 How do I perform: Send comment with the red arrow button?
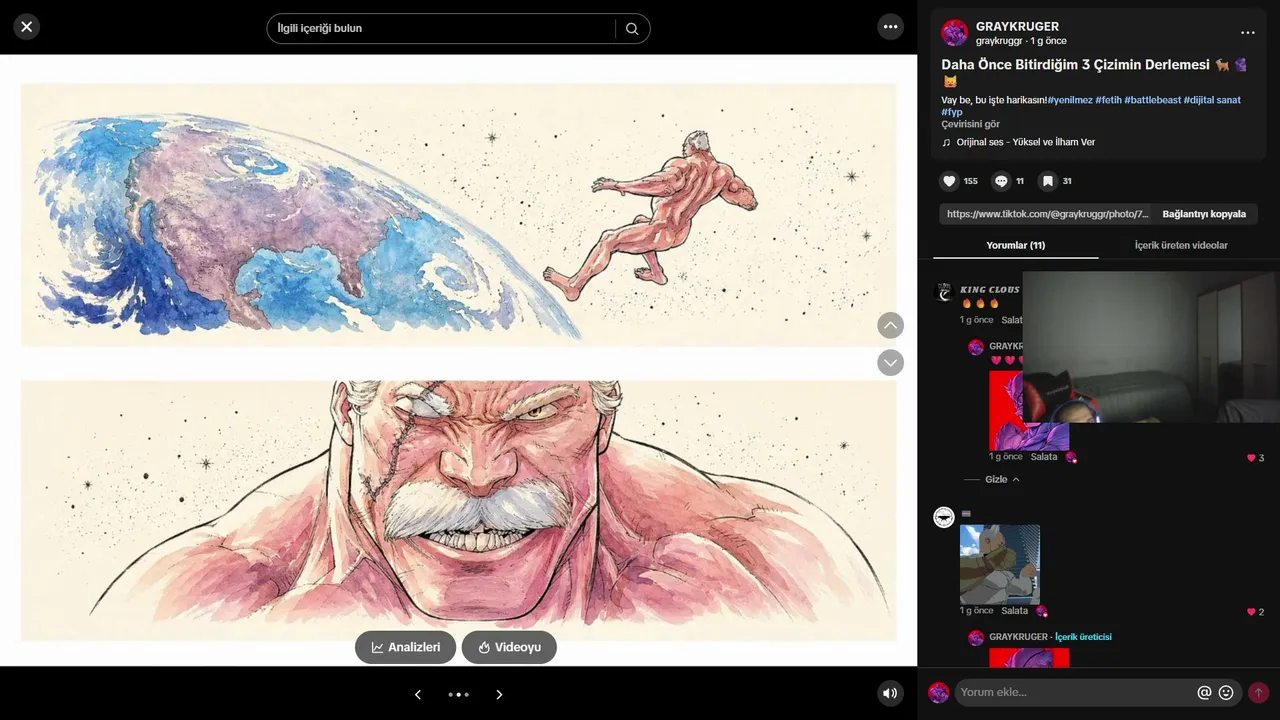tap(1258, 692)
